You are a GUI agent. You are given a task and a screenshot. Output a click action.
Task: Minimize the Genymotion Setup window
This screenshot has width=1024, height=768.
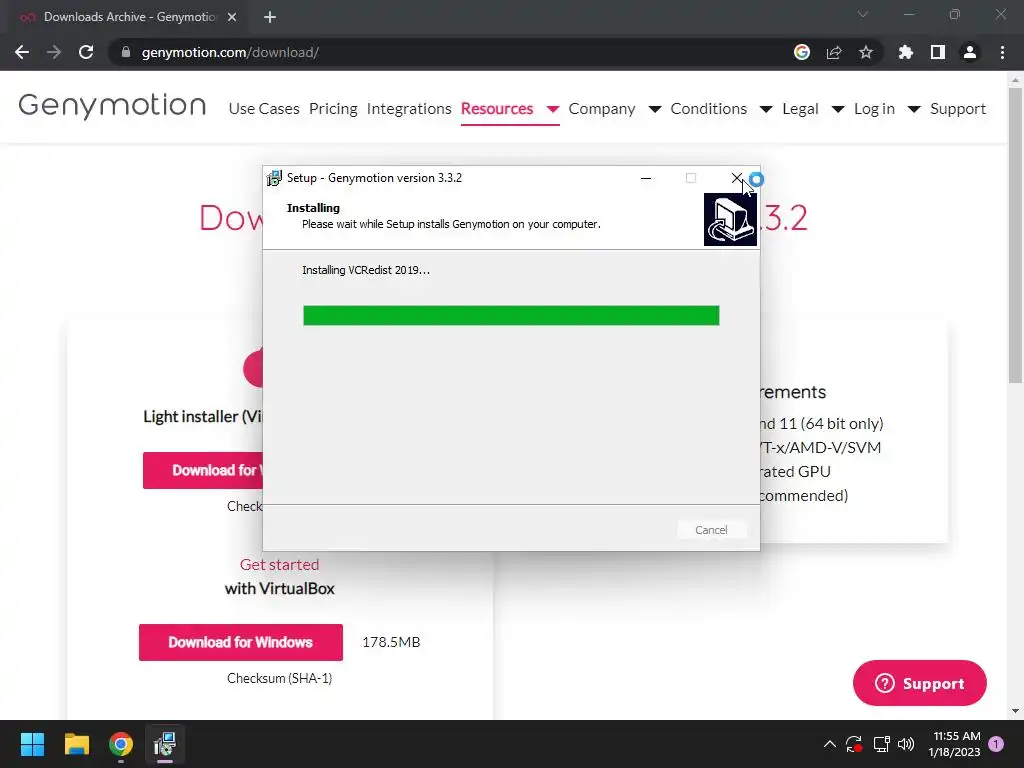646,178
